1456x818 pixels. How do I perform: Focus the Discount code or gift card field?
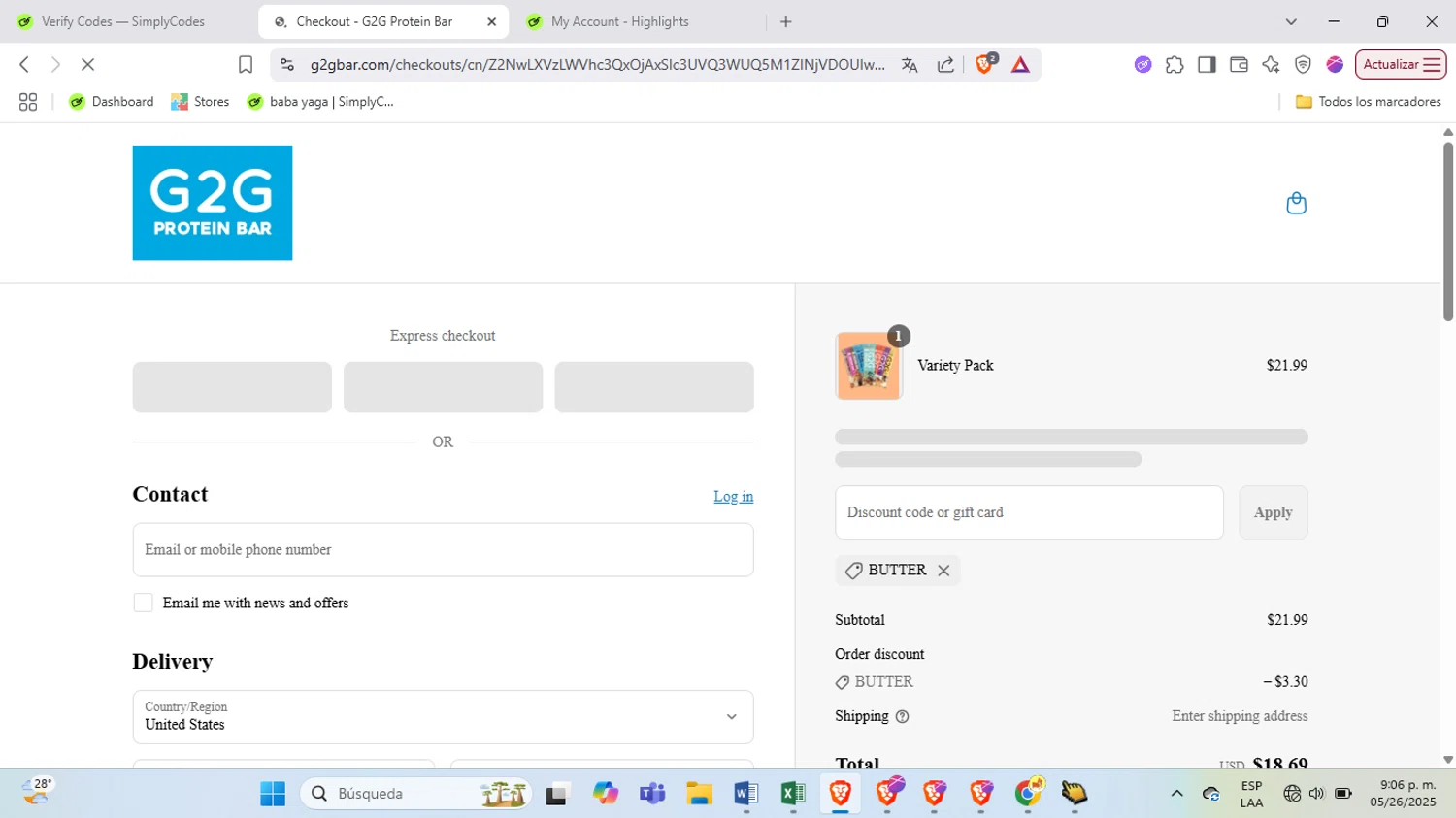tap(1029, 512)
